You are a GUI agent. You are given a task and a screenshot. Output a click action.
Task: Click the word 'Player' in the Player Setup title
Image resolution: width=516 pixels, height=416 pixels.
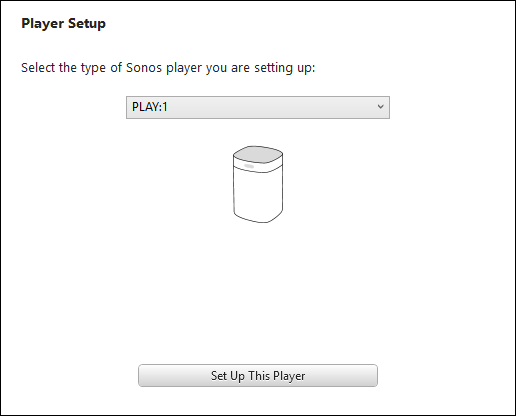[42, 24]
